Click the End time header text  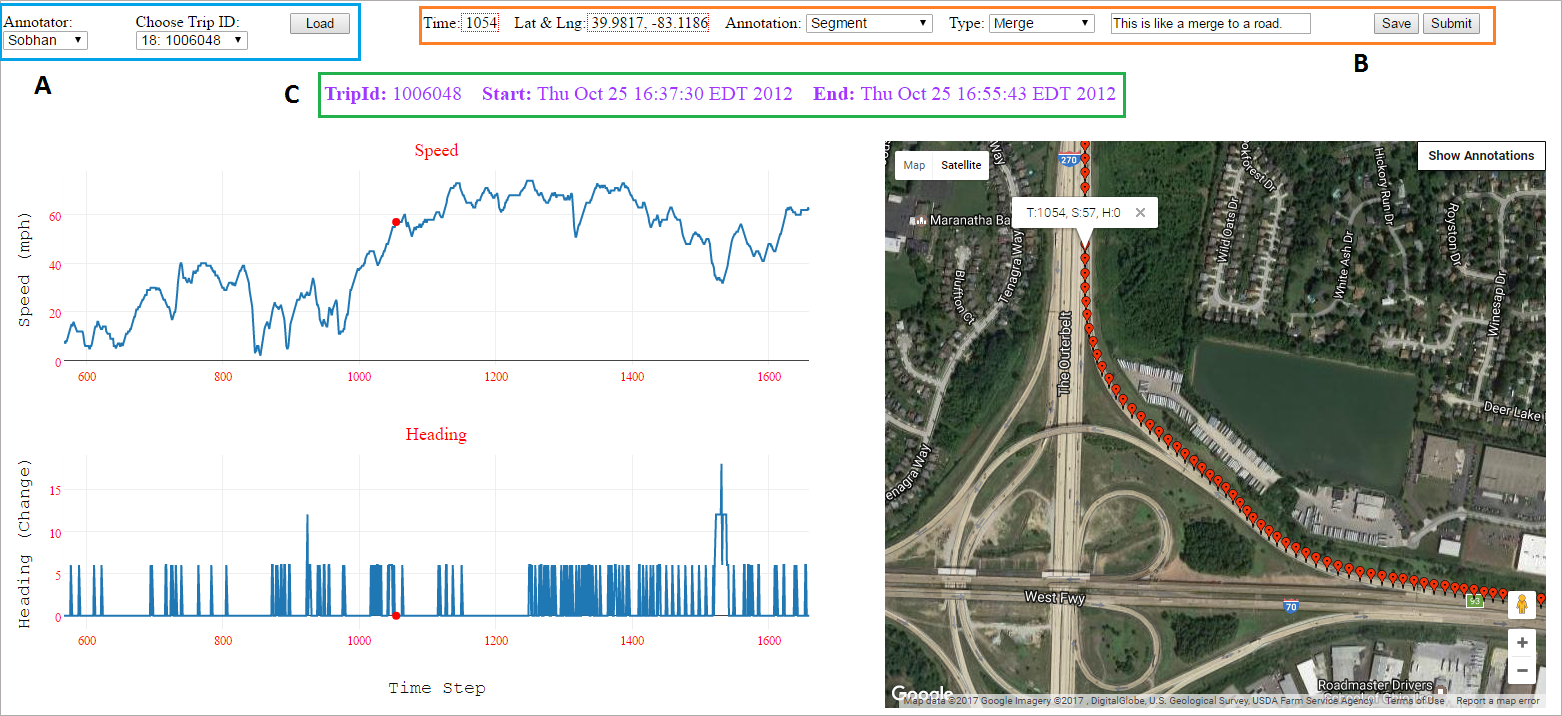pos(964,94)
